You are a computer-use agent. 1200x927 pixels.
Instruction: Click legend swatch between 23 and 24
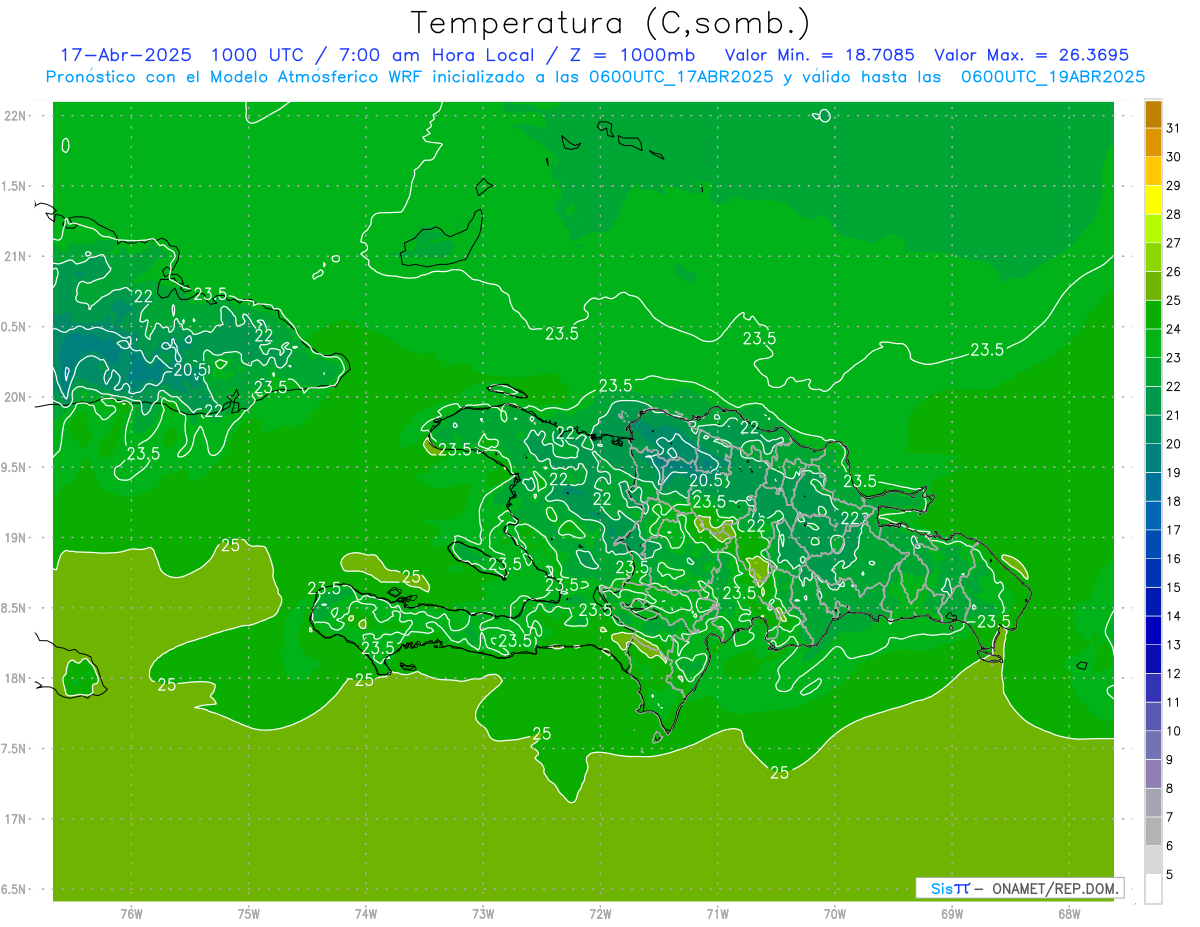tap(1153, 343)
